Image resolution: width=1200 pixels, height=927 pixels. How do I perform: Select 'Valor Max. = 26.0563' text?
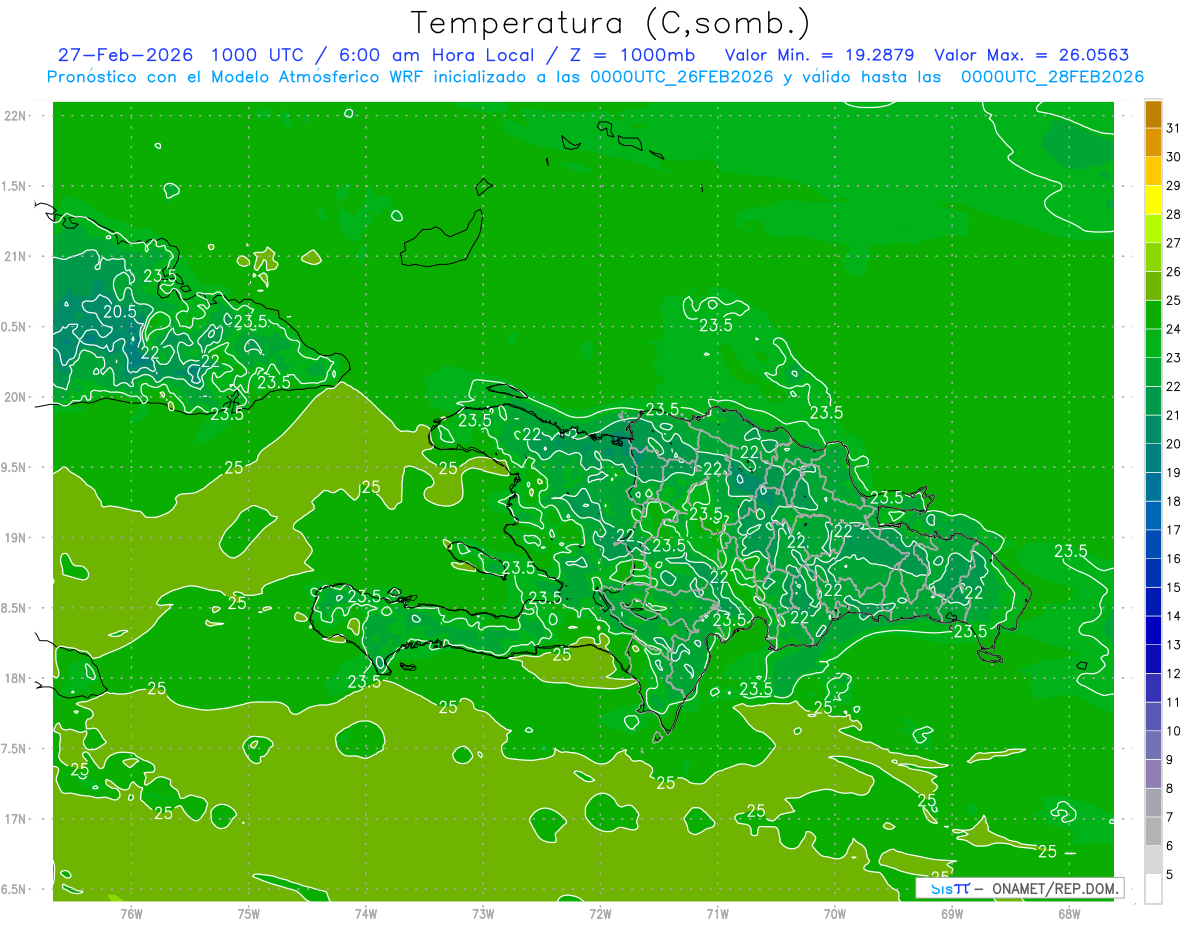click(x=1032, y=55)
